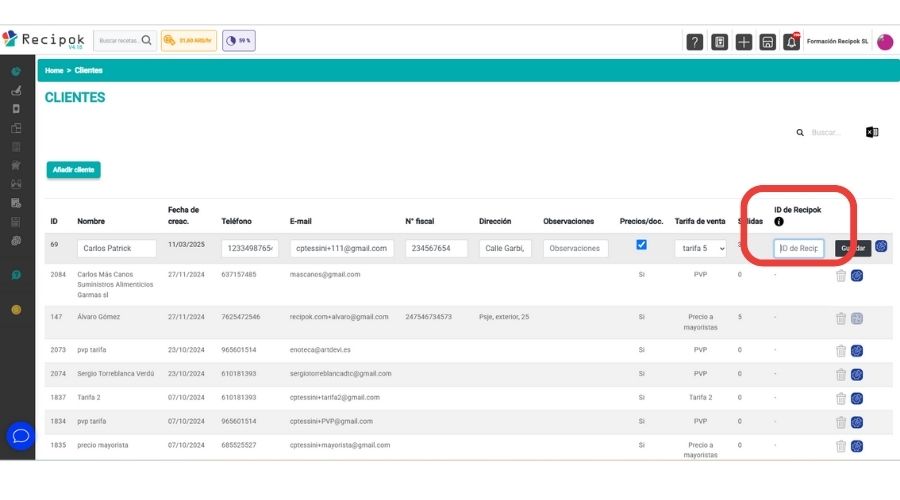Click the Recipok logo
The height and width of the screenshot is (500, 900).
(x=44, y=40)
